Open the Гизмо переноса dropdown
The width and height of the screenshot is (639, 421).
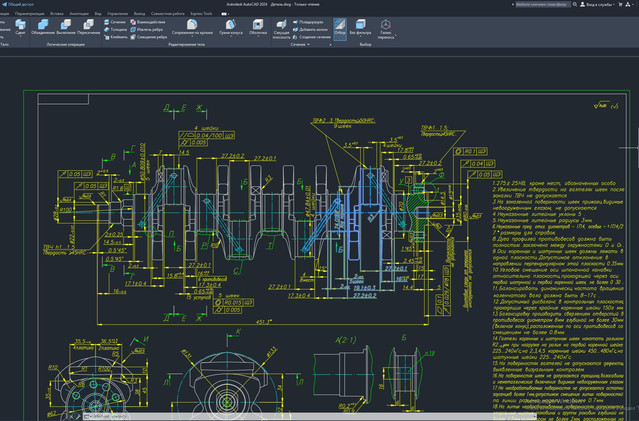tap(386, 29)
